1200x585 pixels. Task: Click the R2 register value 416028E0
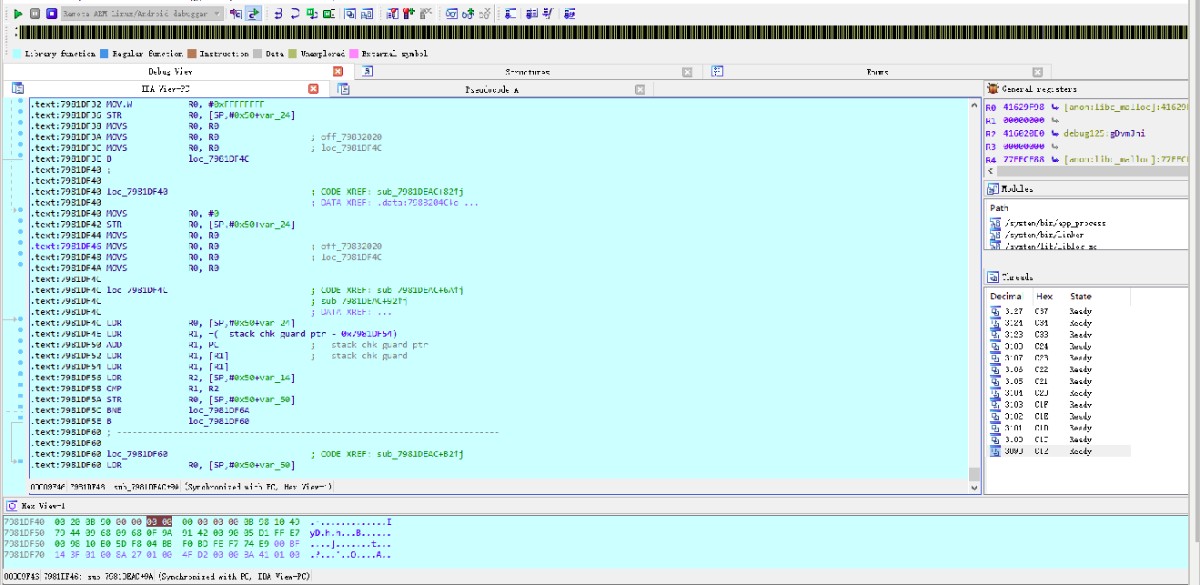pyautogui.click(x=1023, y=132)
